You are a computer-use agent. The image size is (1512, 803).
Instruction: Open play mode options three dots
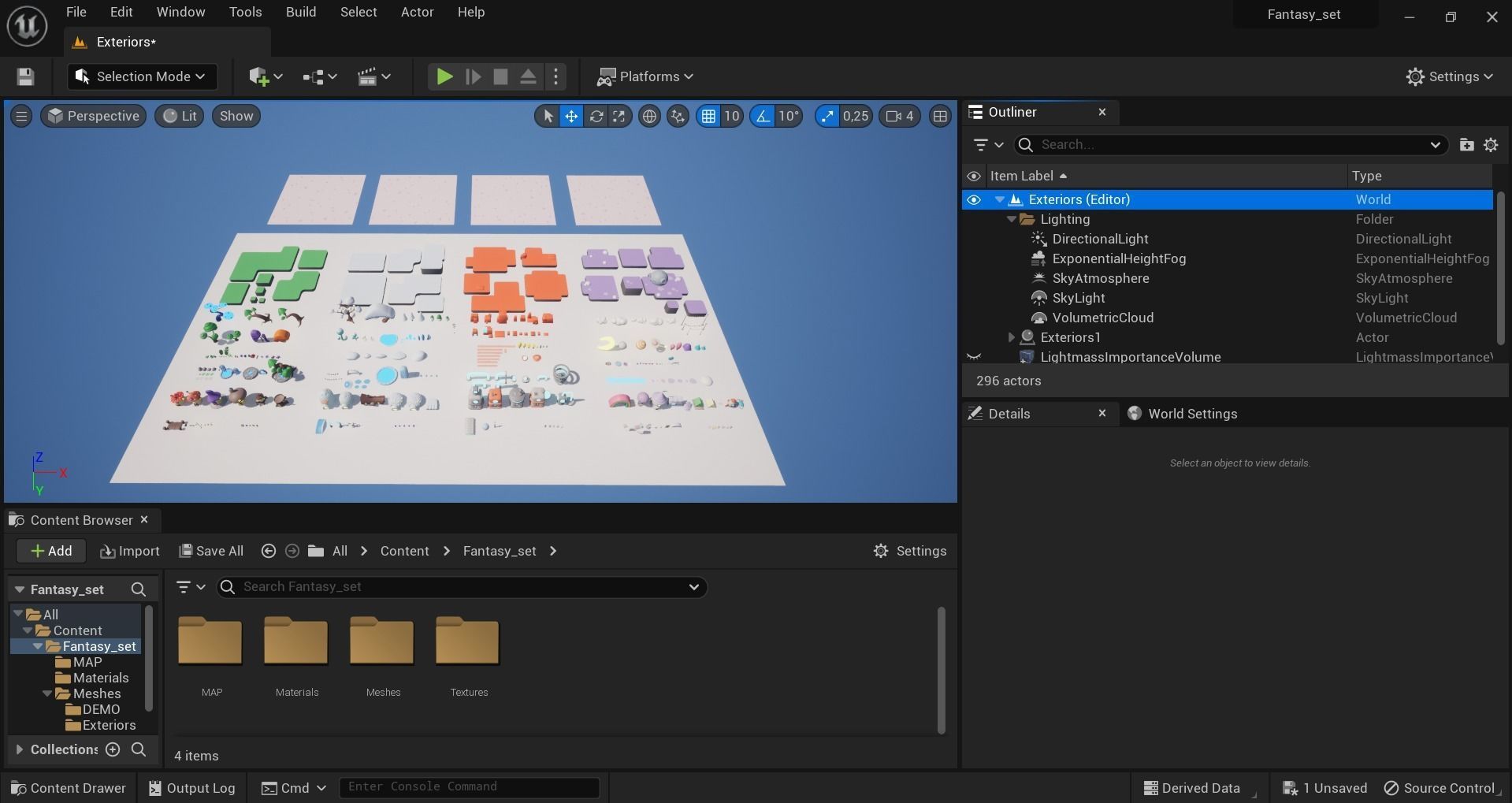click(x=556, y=76)
